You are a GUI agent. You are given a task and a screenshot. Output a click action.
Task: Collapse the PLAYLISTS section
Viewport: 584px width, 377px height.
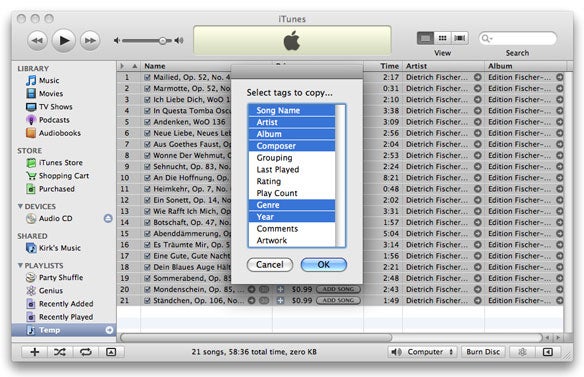(x=20, y=265)
